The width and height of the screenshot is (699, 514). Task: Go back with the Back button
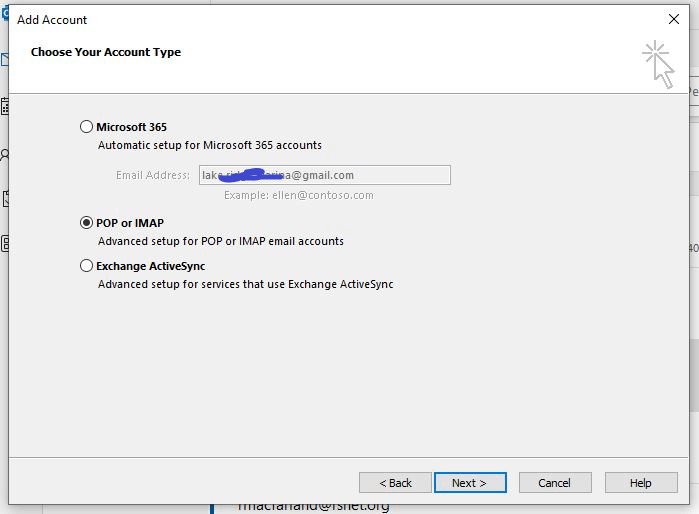click(x=395, y=483)
